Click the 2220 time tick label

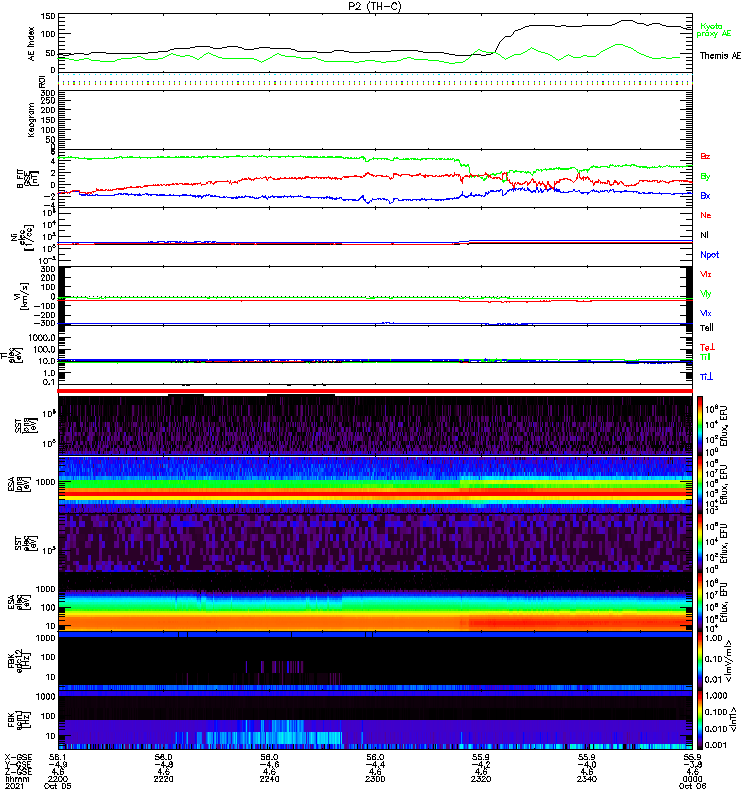click(x=163, y=779)
